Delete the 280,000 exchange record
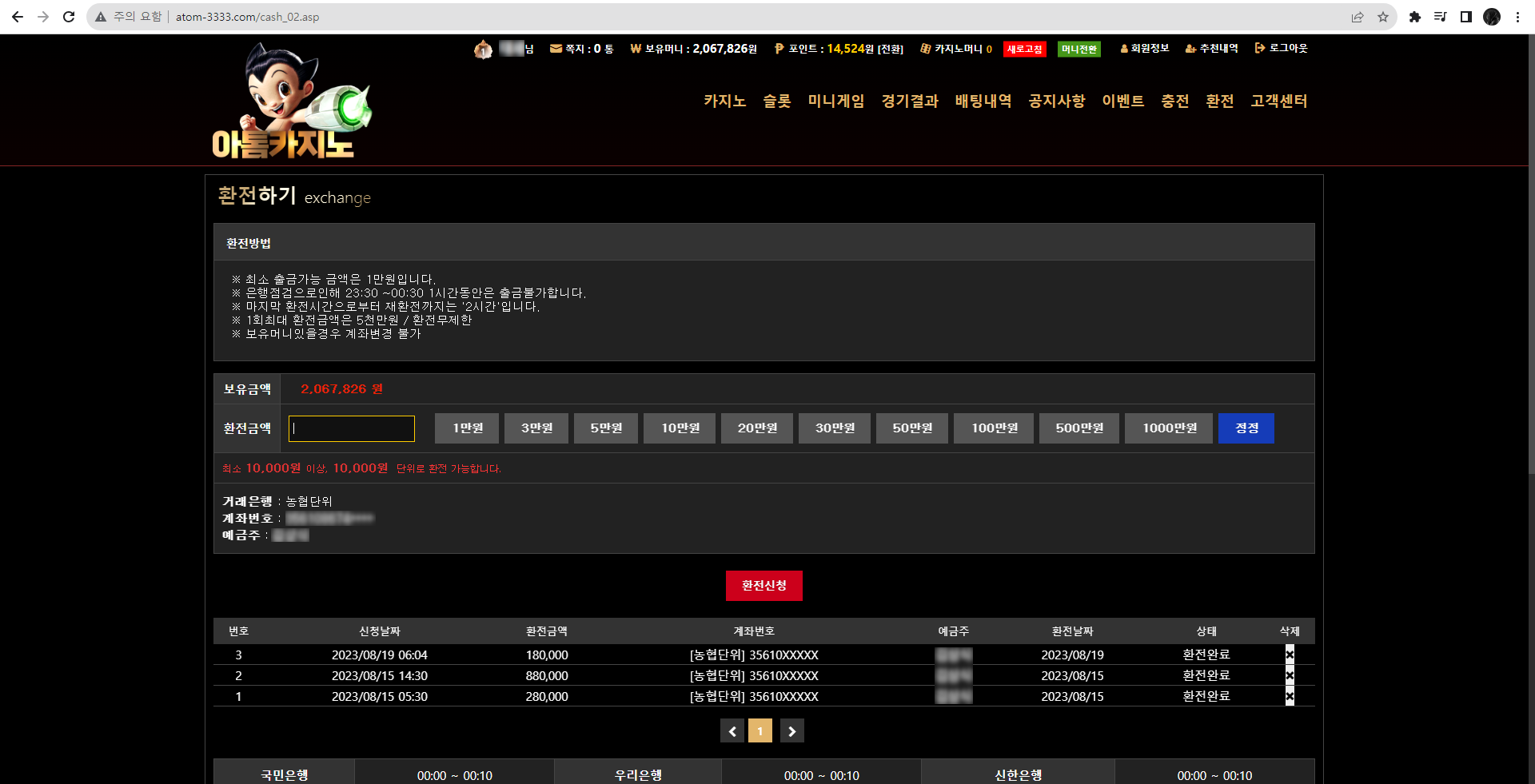The height and width of the screenshot is (784, 1535). 1290,696
